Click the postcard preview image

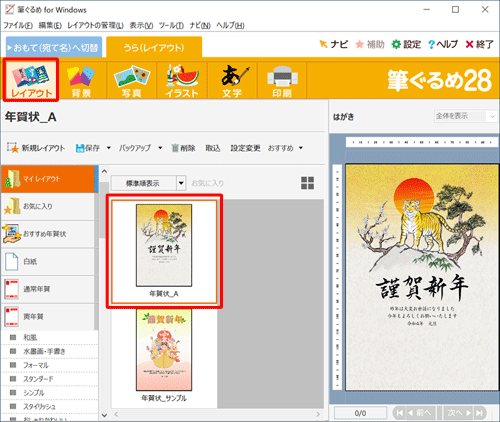point(422,277)
